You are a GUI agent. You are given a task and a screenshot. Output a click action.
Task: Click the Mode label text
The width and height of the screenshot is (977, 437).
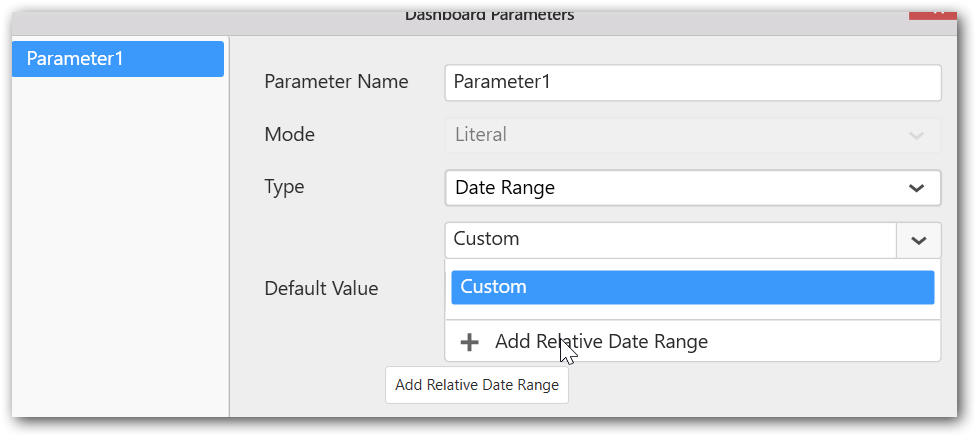[x=289, y=135]
